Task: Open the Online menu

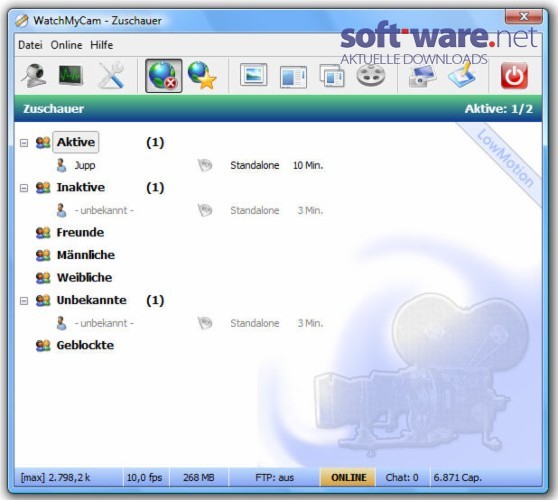Action: [66, 45]
